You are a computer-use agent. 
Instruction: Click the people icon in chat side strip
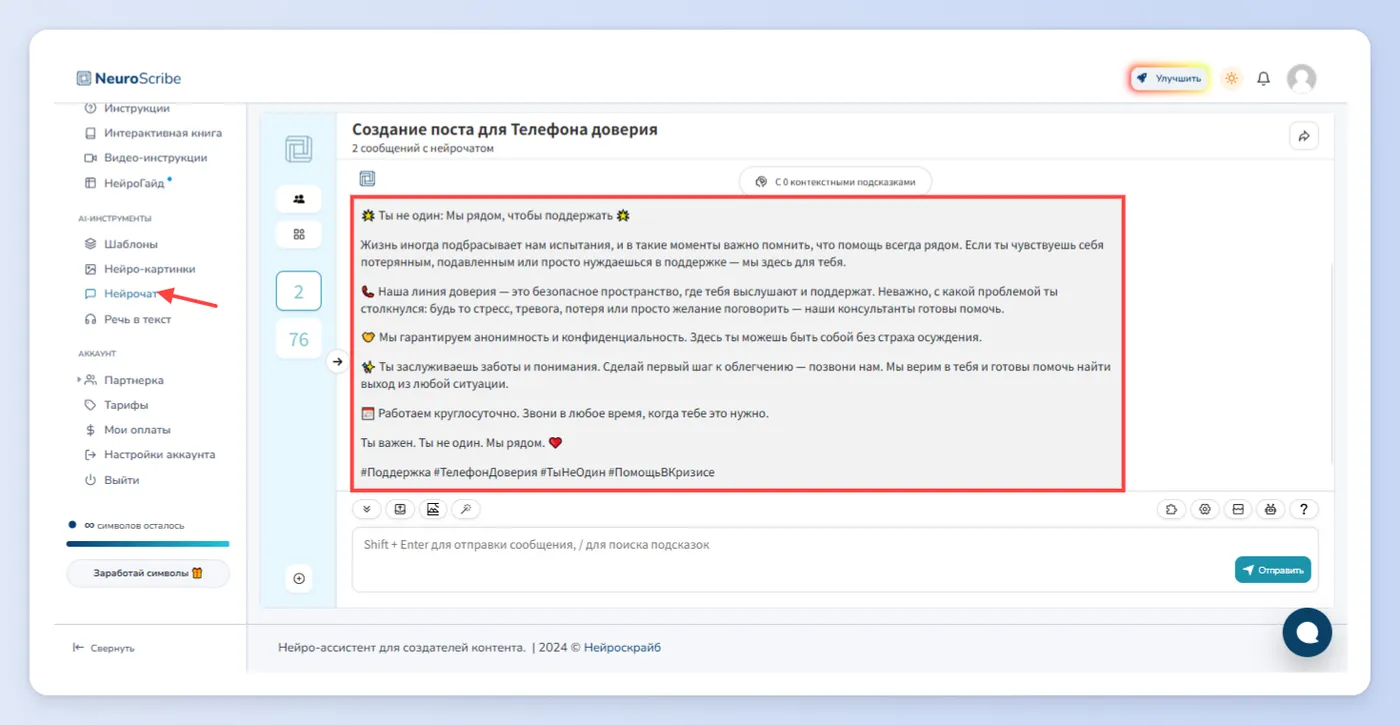(x=298, y=198)
